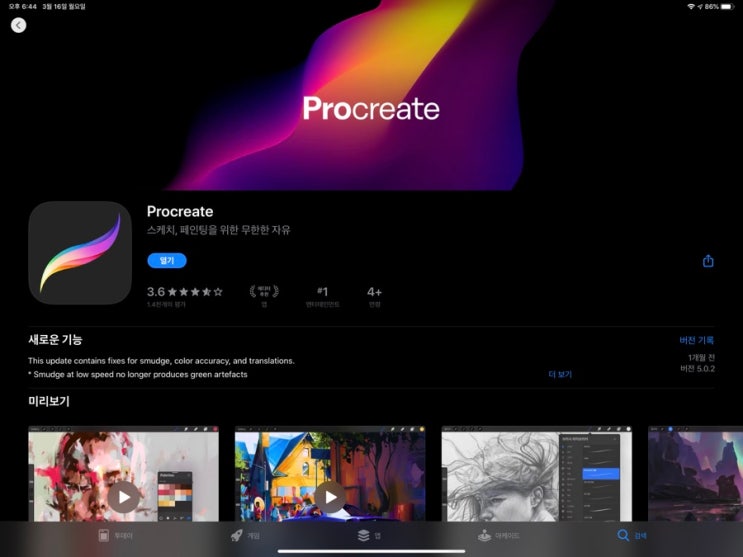Tap the 새로운 기능 heading

pyautogui.click(x=55, y=339)
